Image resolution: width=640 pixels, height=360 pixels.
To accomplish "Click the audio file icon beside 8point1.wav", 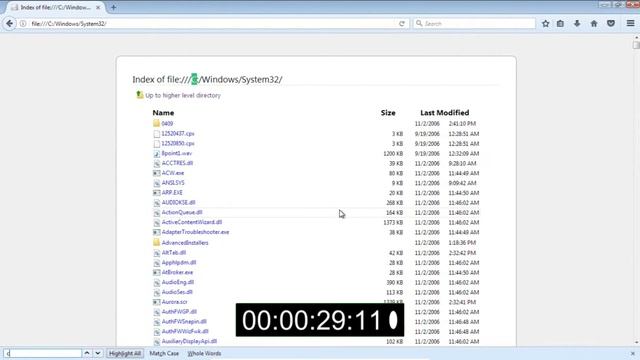I will click(156, 153).
